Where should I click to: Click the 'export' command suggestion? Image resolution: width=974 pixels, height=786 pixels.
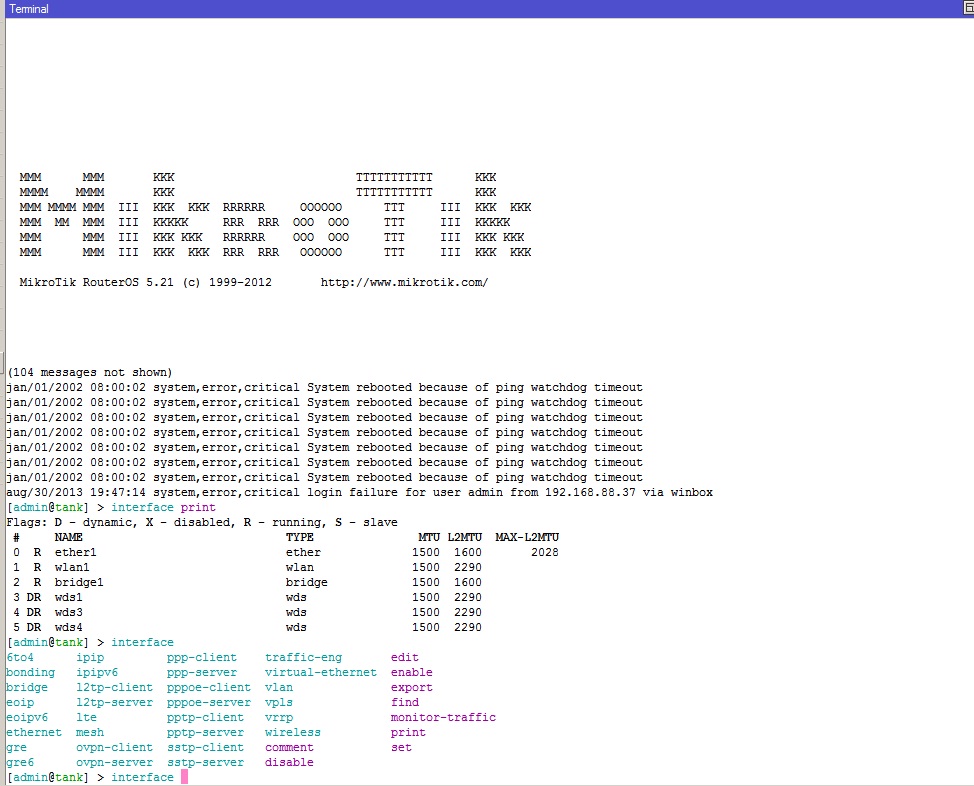[x=411, y=687]
